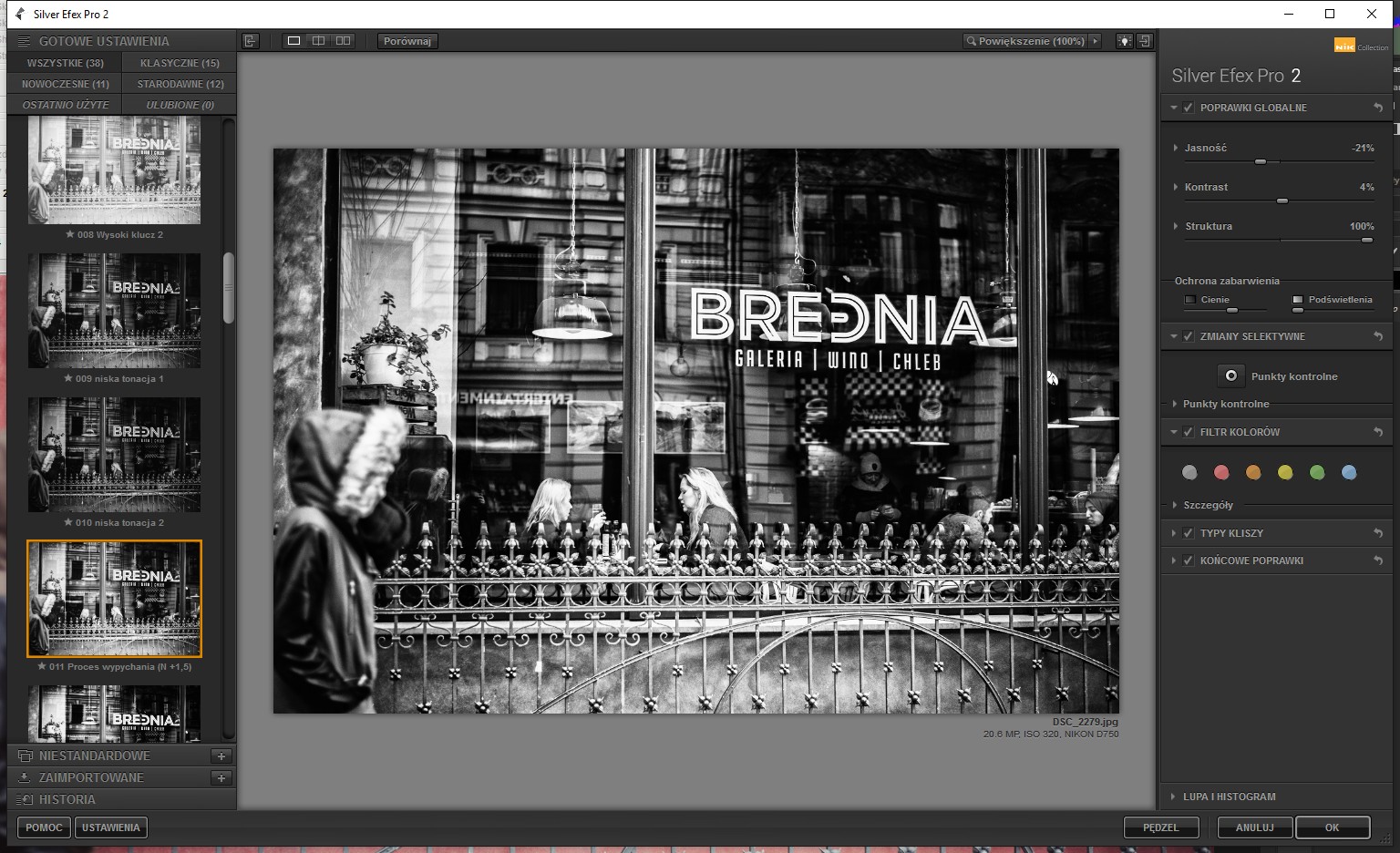This screenshot has height=853, width=1400.
Task: Reset Typy kliszy with its arrow icon
Action: pos(1378,533)
